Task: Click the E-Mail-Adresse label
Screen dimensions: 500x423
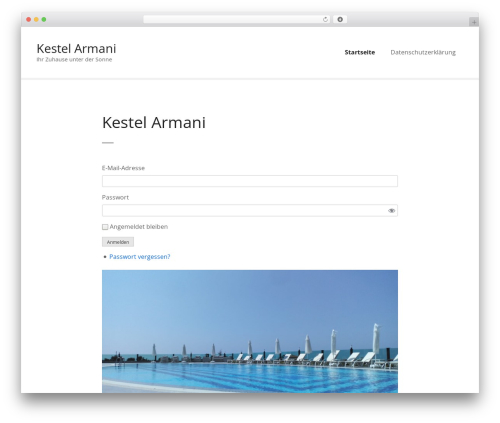Action: 123,168
